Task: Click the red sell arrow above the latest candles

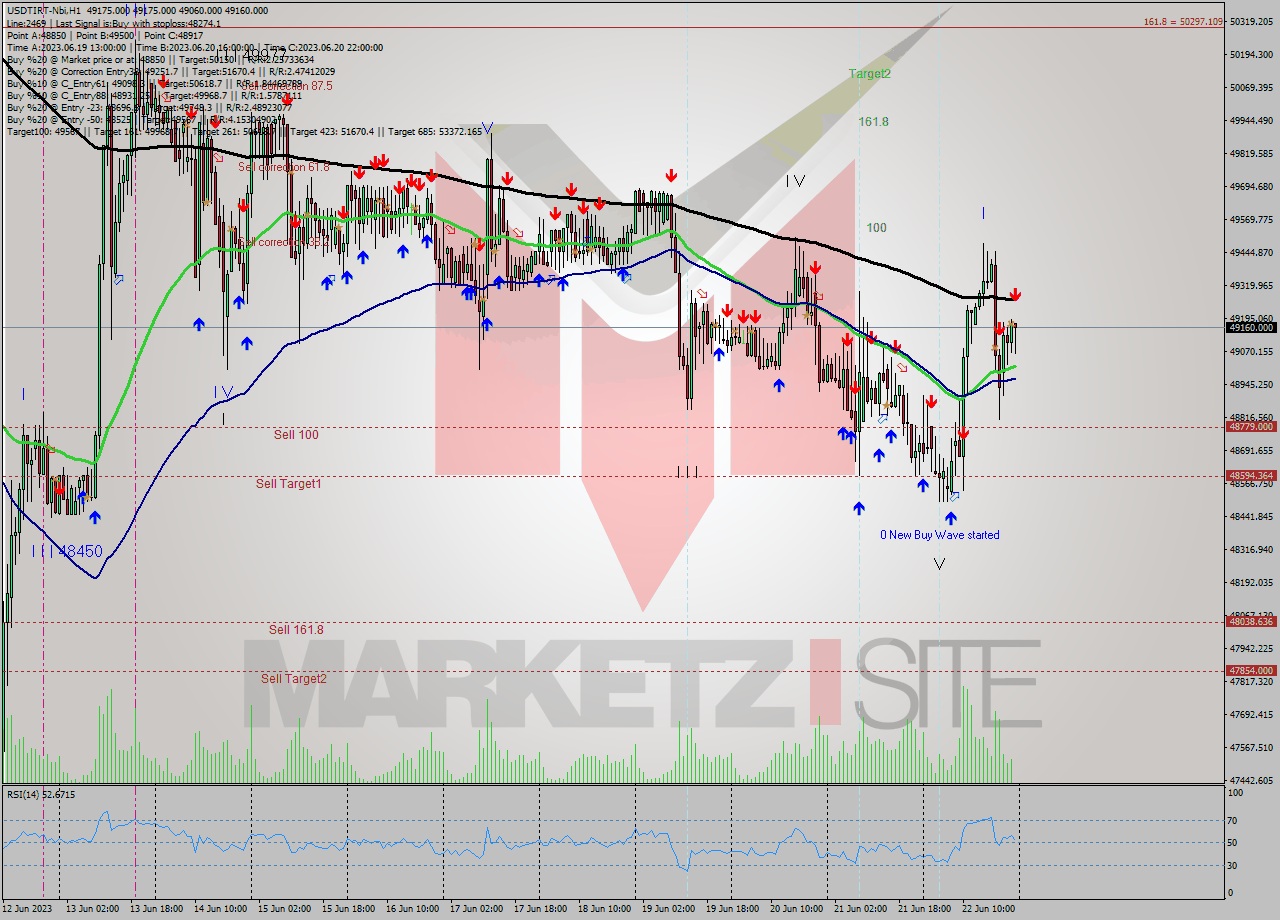Action: 1016,295
